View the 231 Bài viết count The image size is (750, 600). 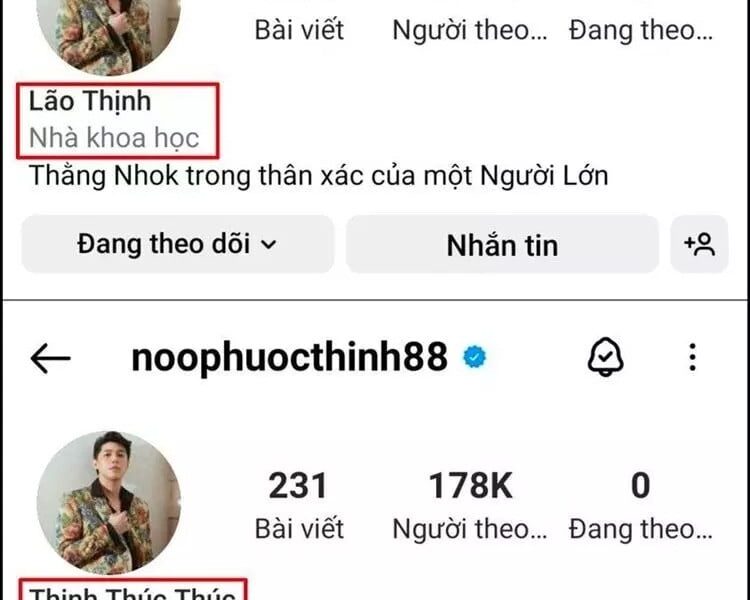(299, 506)
